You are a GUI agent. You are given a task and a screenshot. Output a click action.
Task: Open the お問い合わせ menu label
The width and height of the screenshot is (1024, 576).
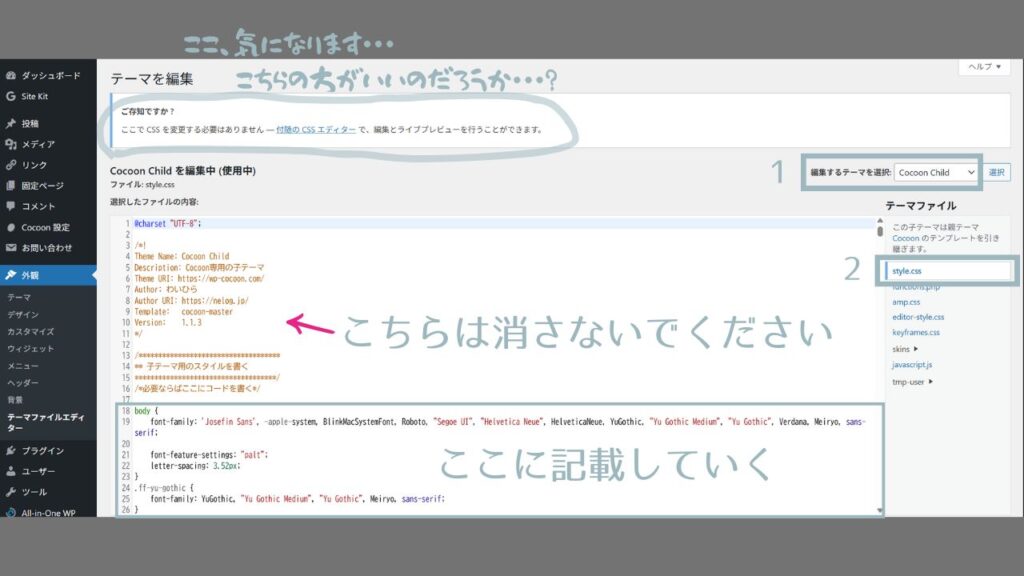(46, 248)
